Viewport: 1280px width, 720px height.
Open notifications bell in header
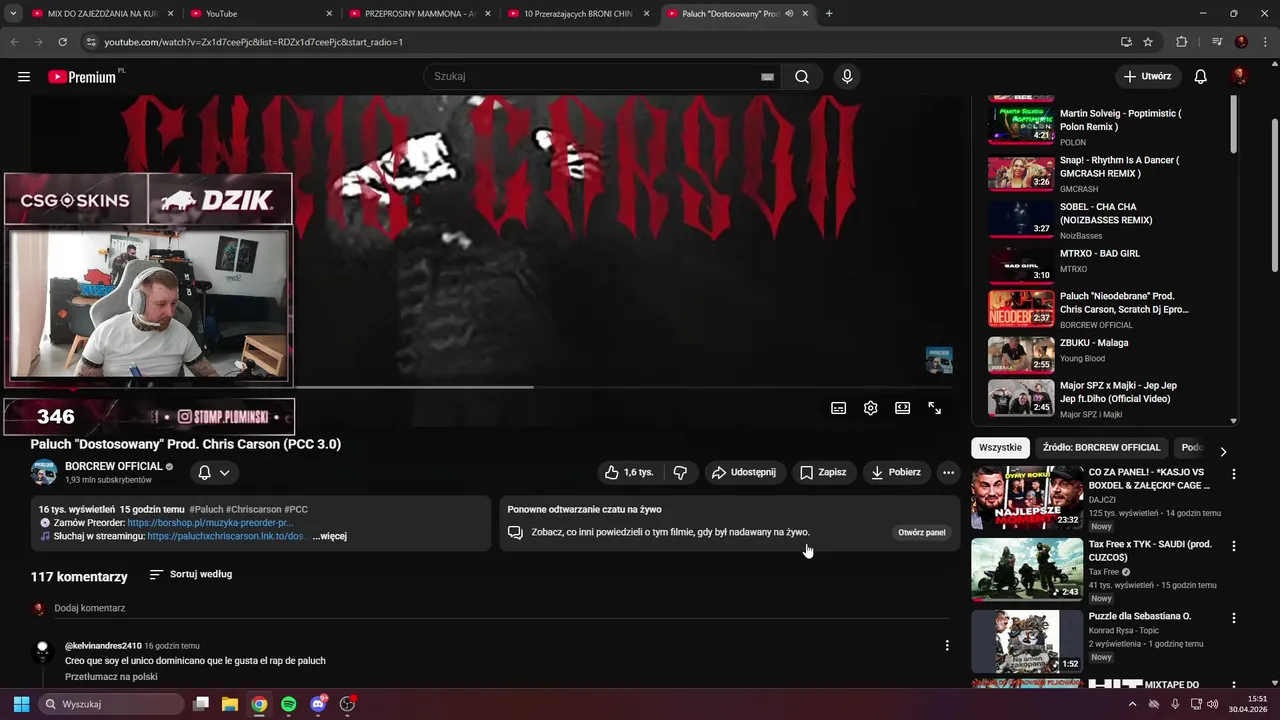click(1201, 76)
